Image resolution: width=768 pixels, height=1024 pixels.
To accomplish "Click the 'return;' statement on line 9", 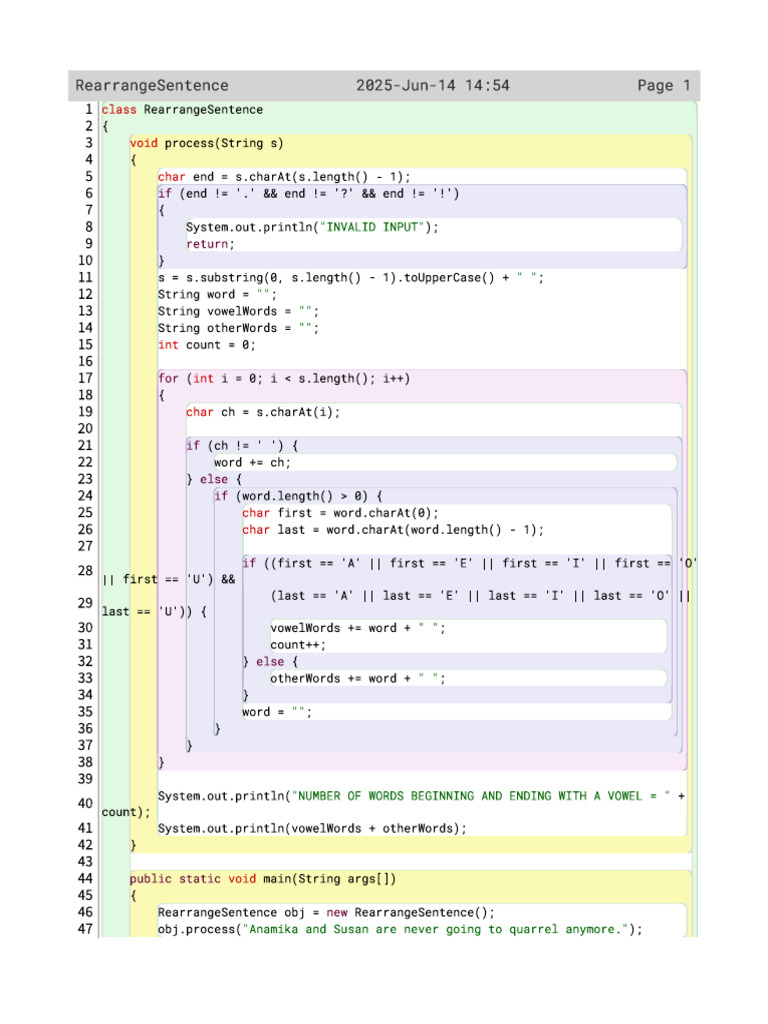I will pyautogui.click(x=210, y=244).
